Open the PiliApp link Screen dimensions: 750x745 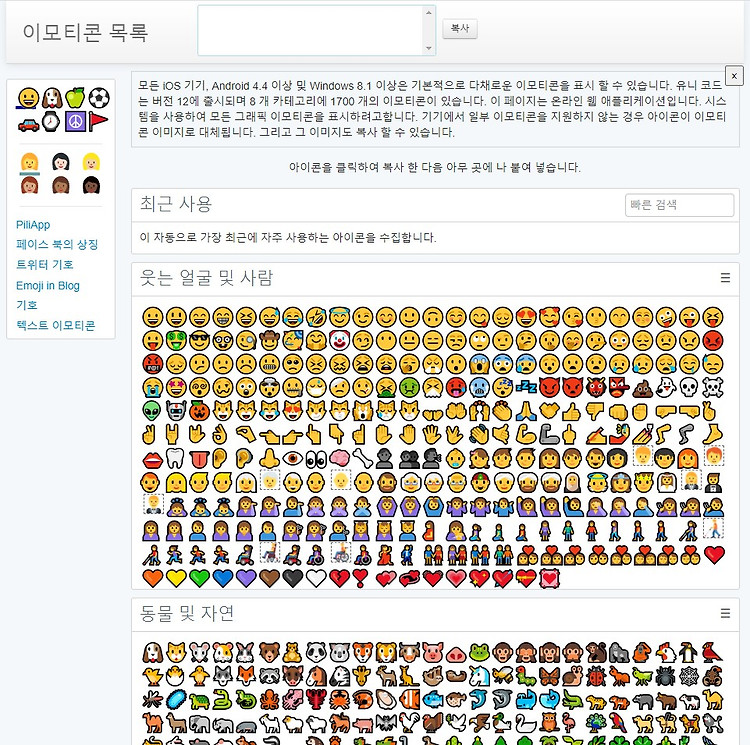click(33, 225)
